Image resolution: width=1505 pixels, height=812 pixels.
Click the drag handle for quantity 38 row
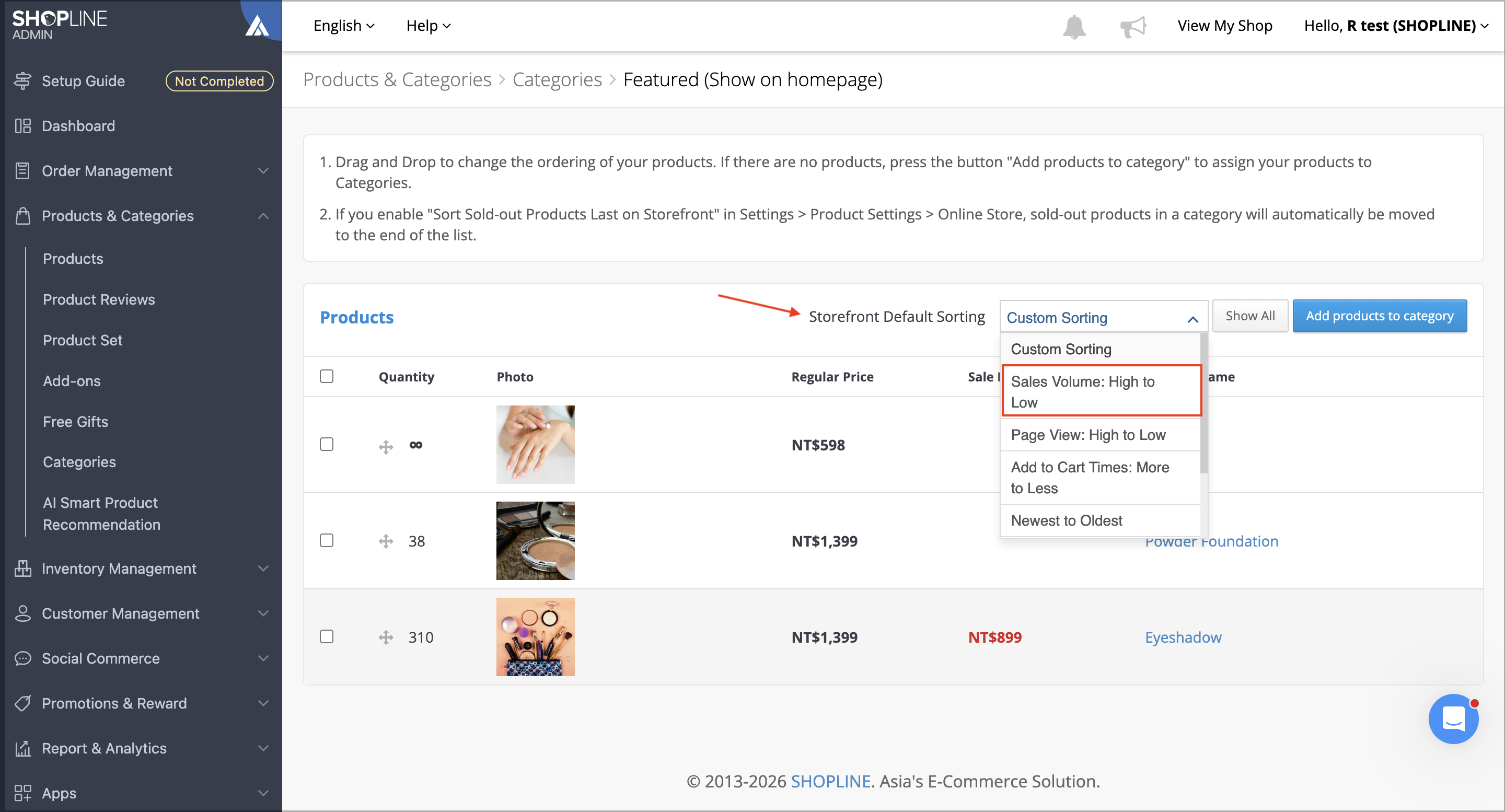tap(386, 541)
